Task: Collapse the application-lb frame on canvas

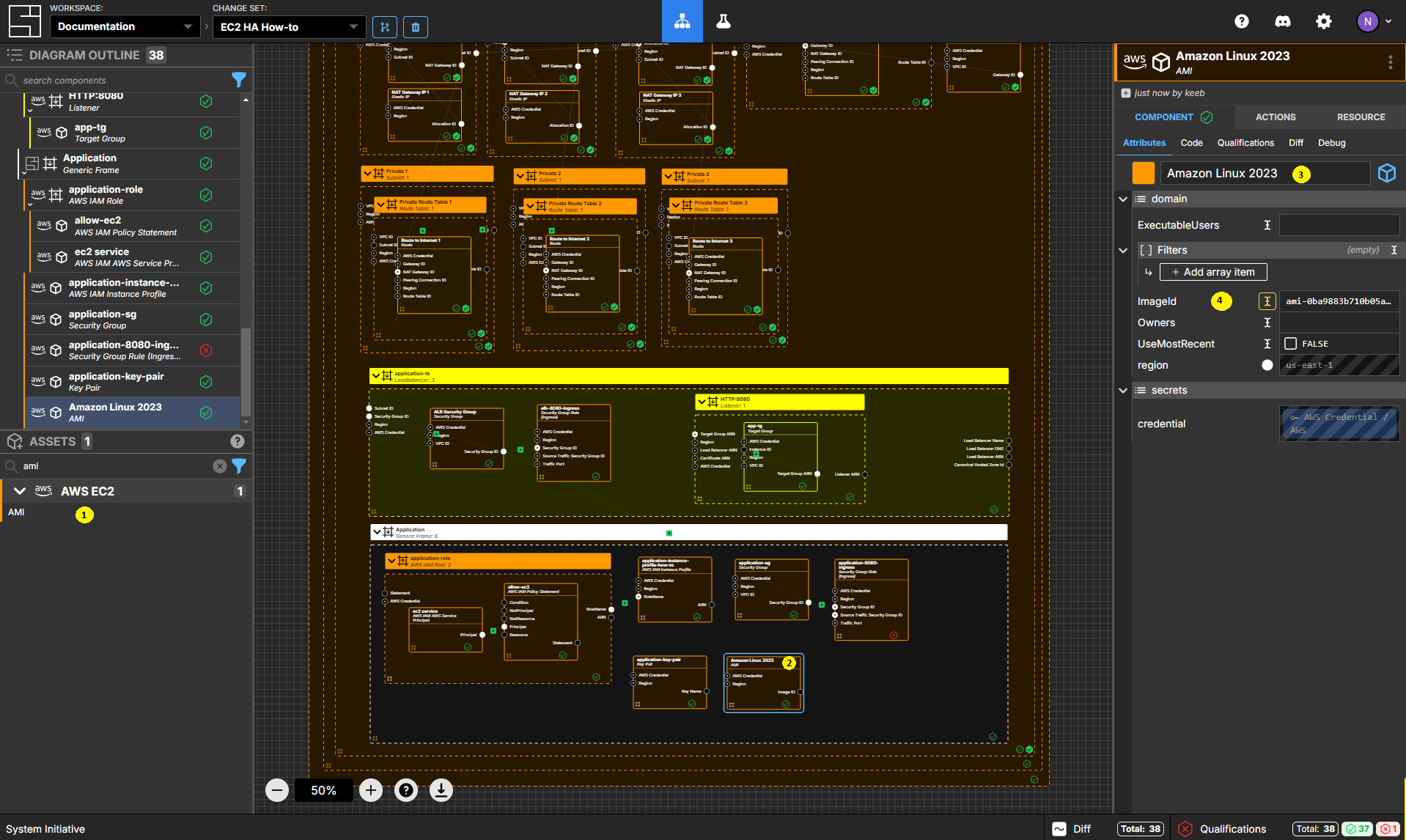Action: [x=376, y=376]
